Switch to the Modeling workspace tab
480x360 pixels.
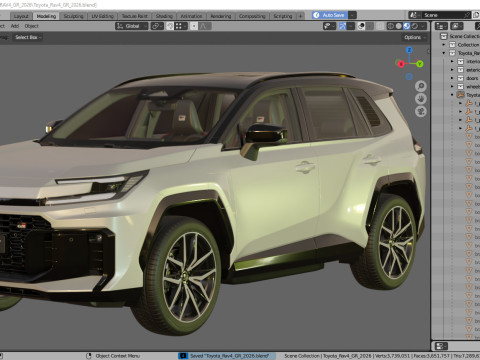46,16
